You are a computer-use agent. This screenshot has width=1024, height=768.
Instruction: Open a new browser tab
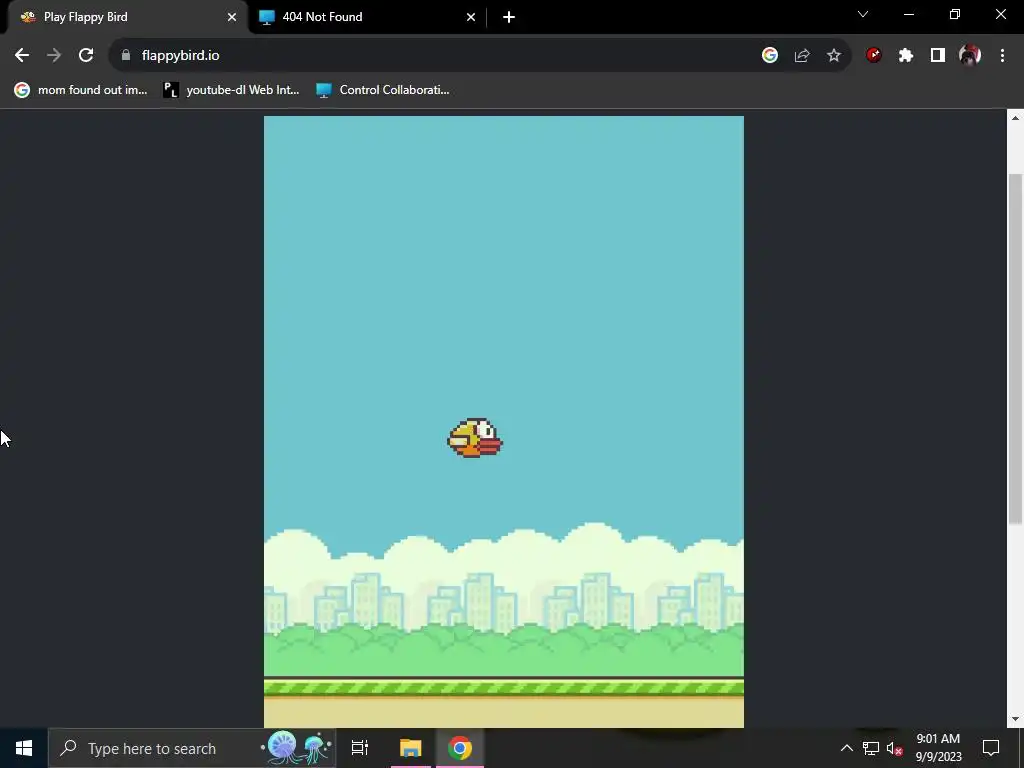509,17
